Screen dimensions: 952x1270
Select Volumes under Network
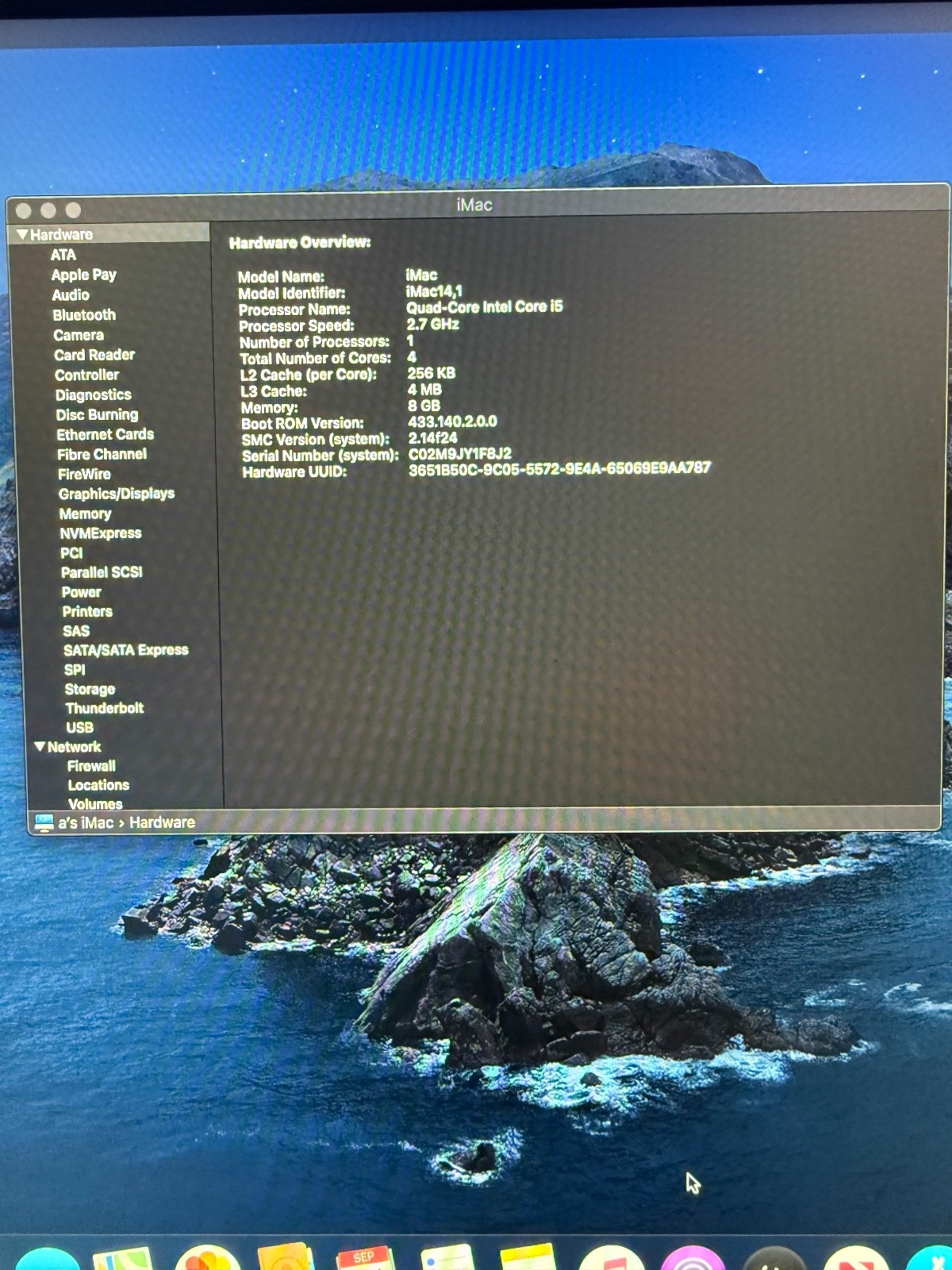(95, 803)
